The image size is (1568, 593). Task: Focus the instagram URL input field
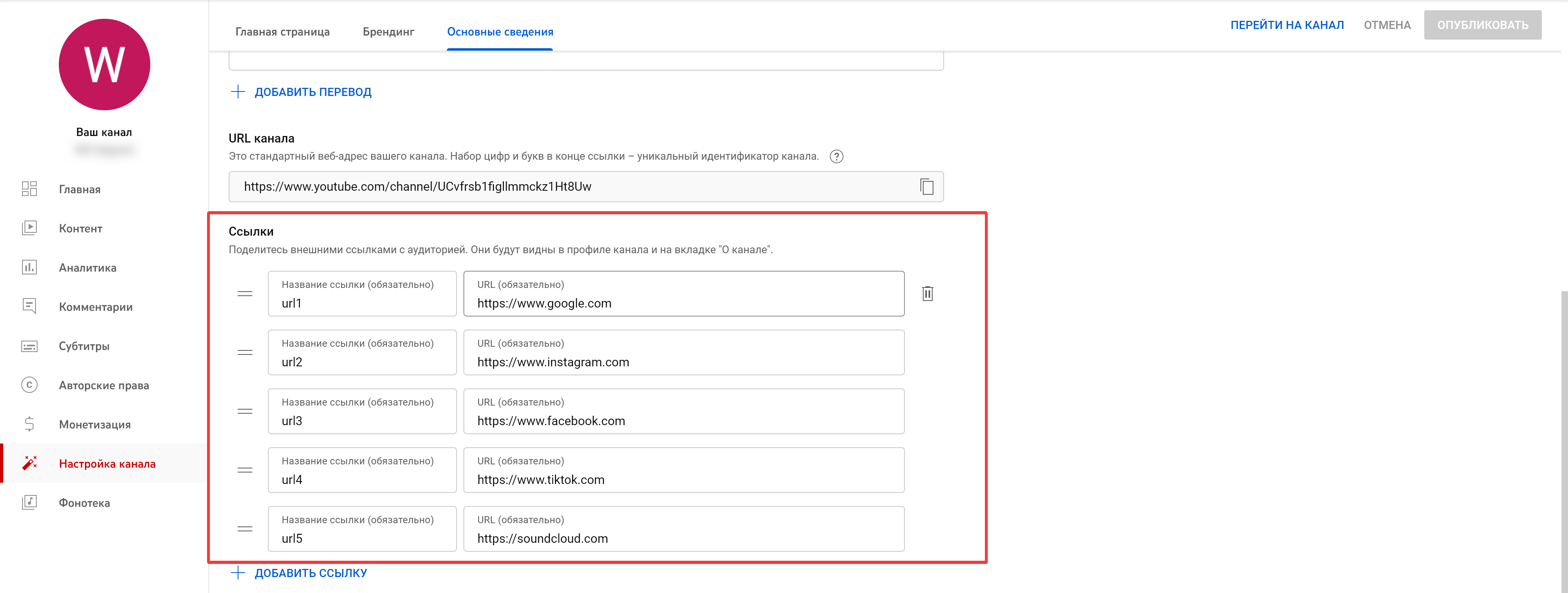point(683,362)
